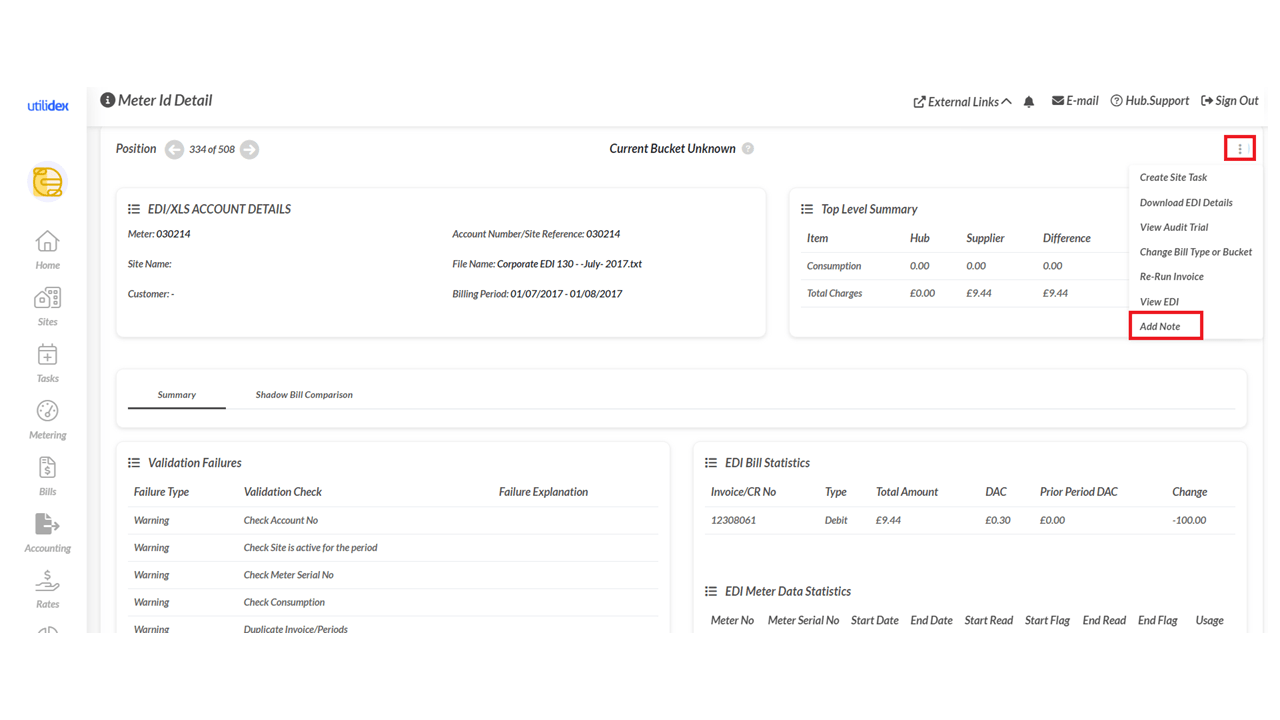This screenshot has width=1280, height=720.
Task: Open the Tasks calendar icon
Action: coord(47,355)
